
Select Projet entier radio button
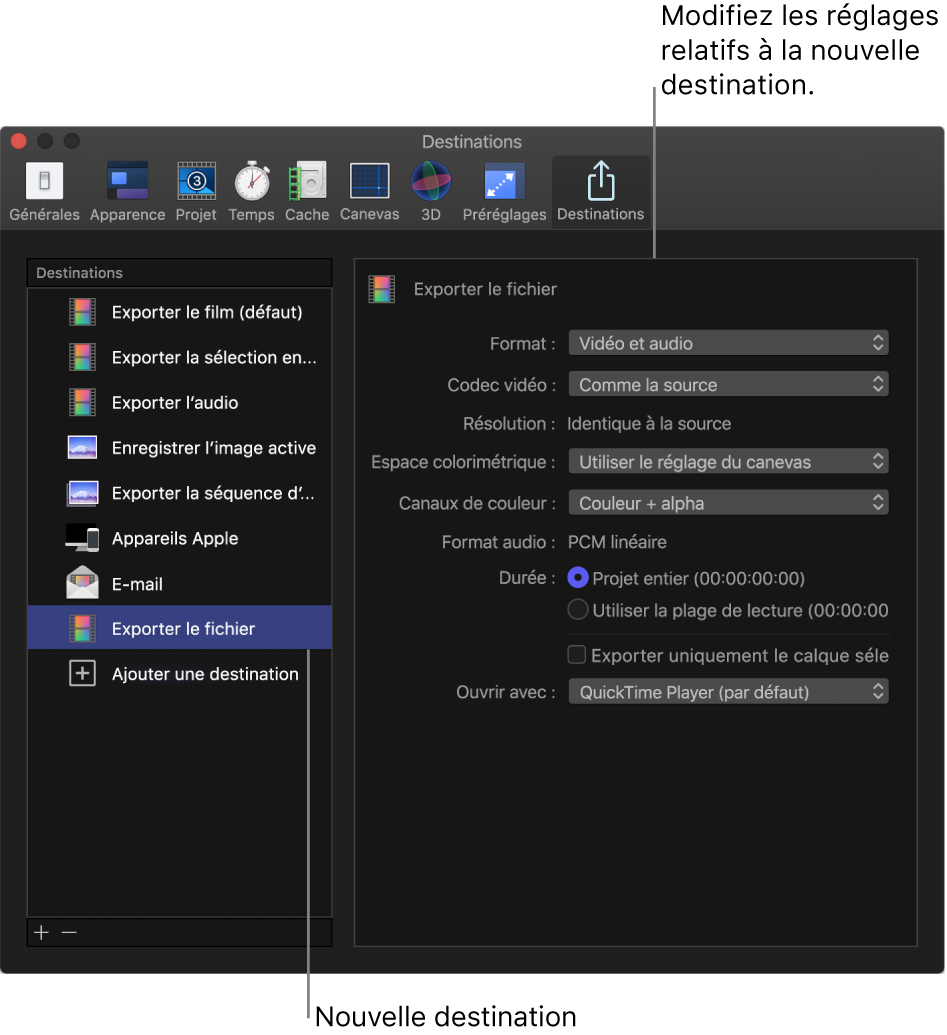point(578,578)
